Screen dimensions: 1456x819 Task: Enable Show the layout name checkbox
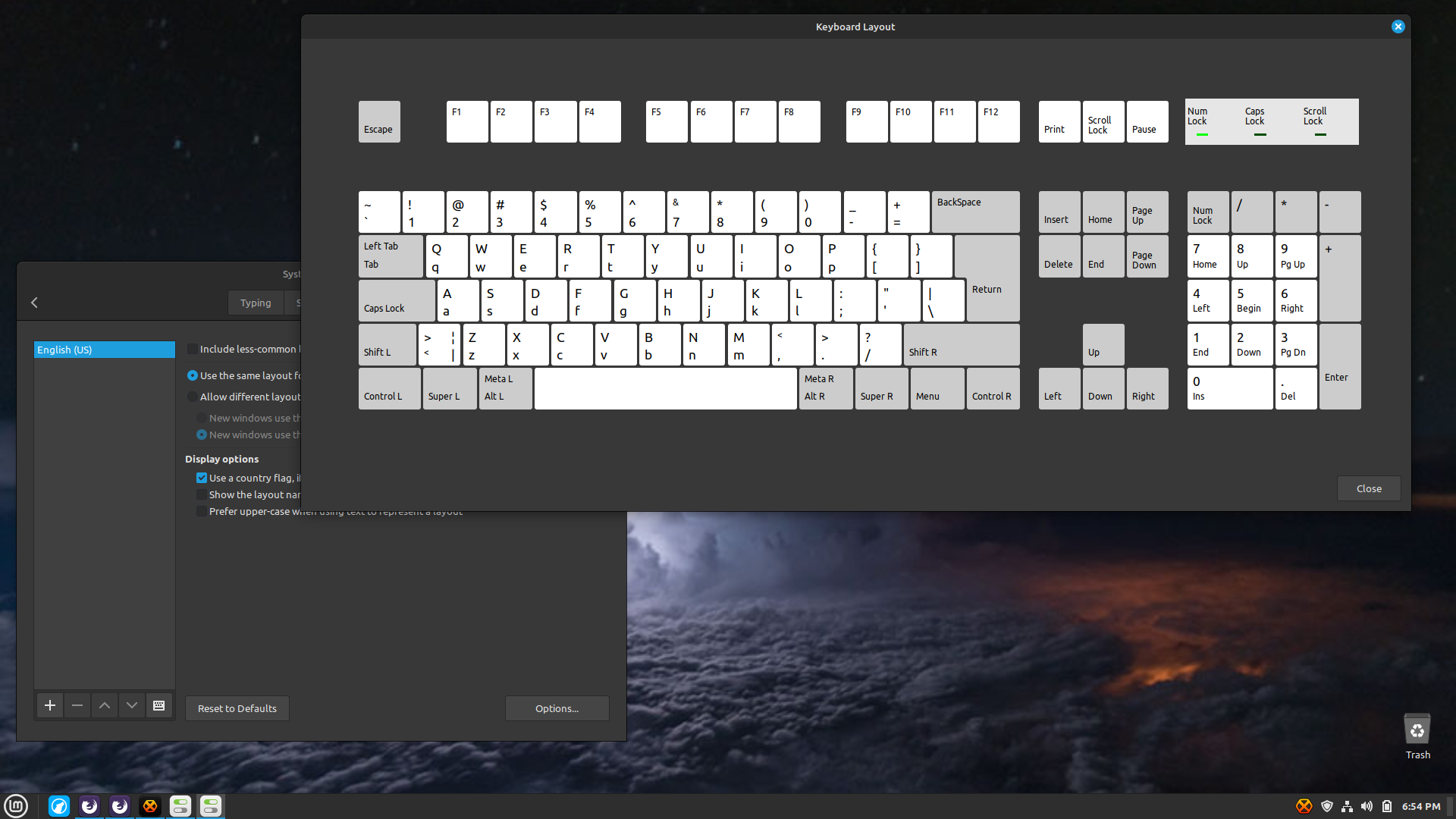(202, 494)
